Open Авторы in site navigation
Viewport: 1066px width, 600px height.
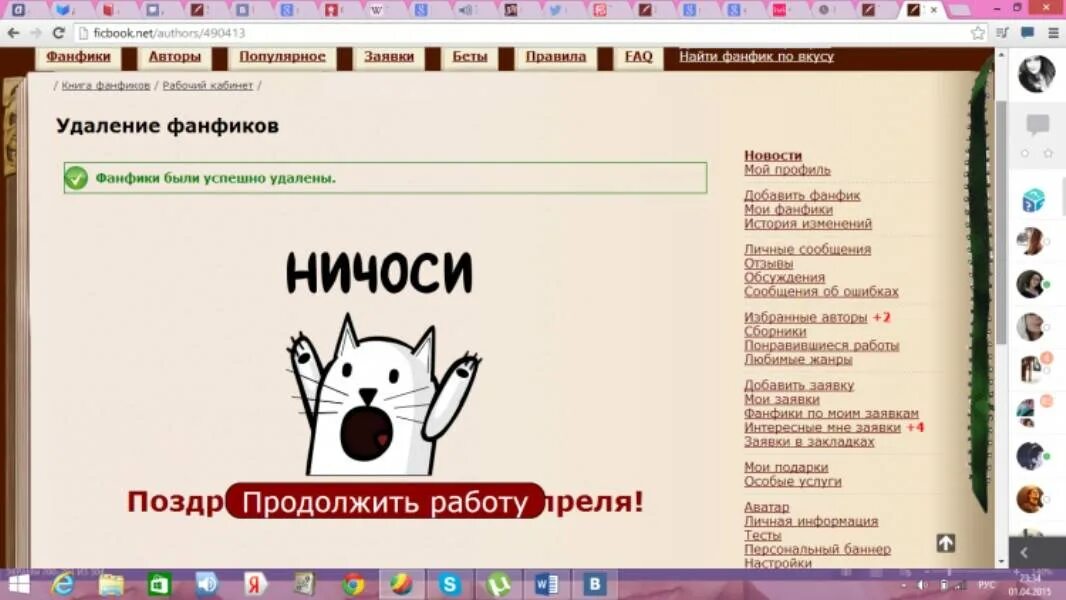[x=175, y=56]
